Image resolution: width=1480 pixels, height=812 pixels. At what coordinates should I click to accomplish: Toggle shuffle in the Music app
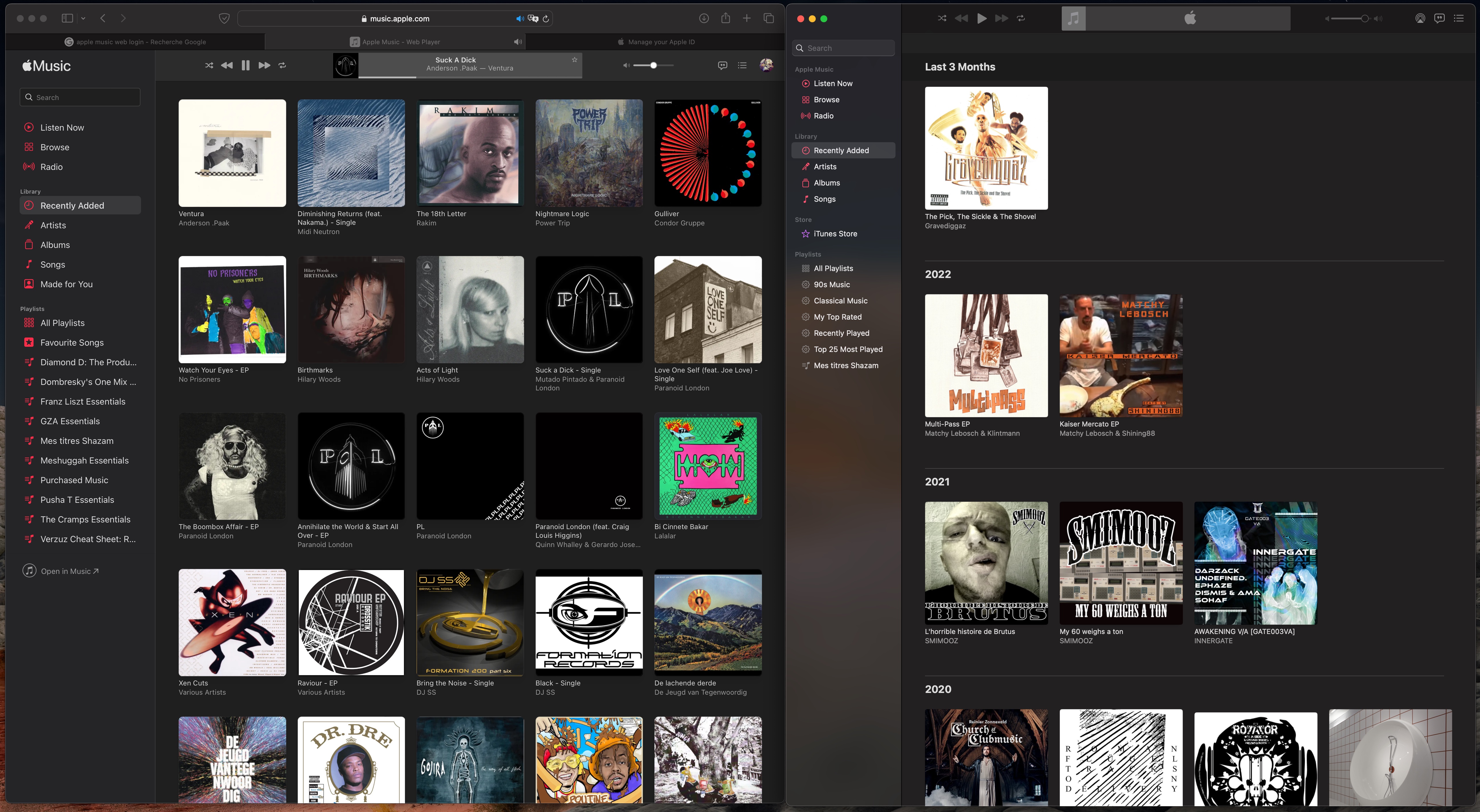pos(942,18)
